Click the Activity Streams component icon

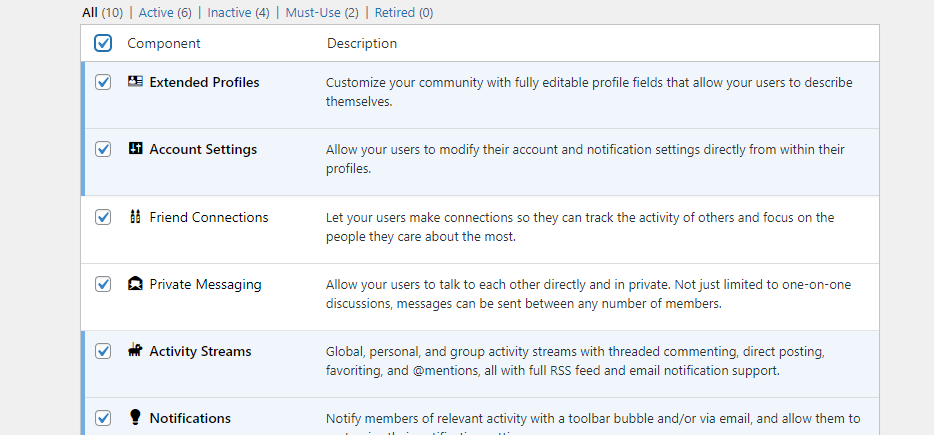click(136, 351)
